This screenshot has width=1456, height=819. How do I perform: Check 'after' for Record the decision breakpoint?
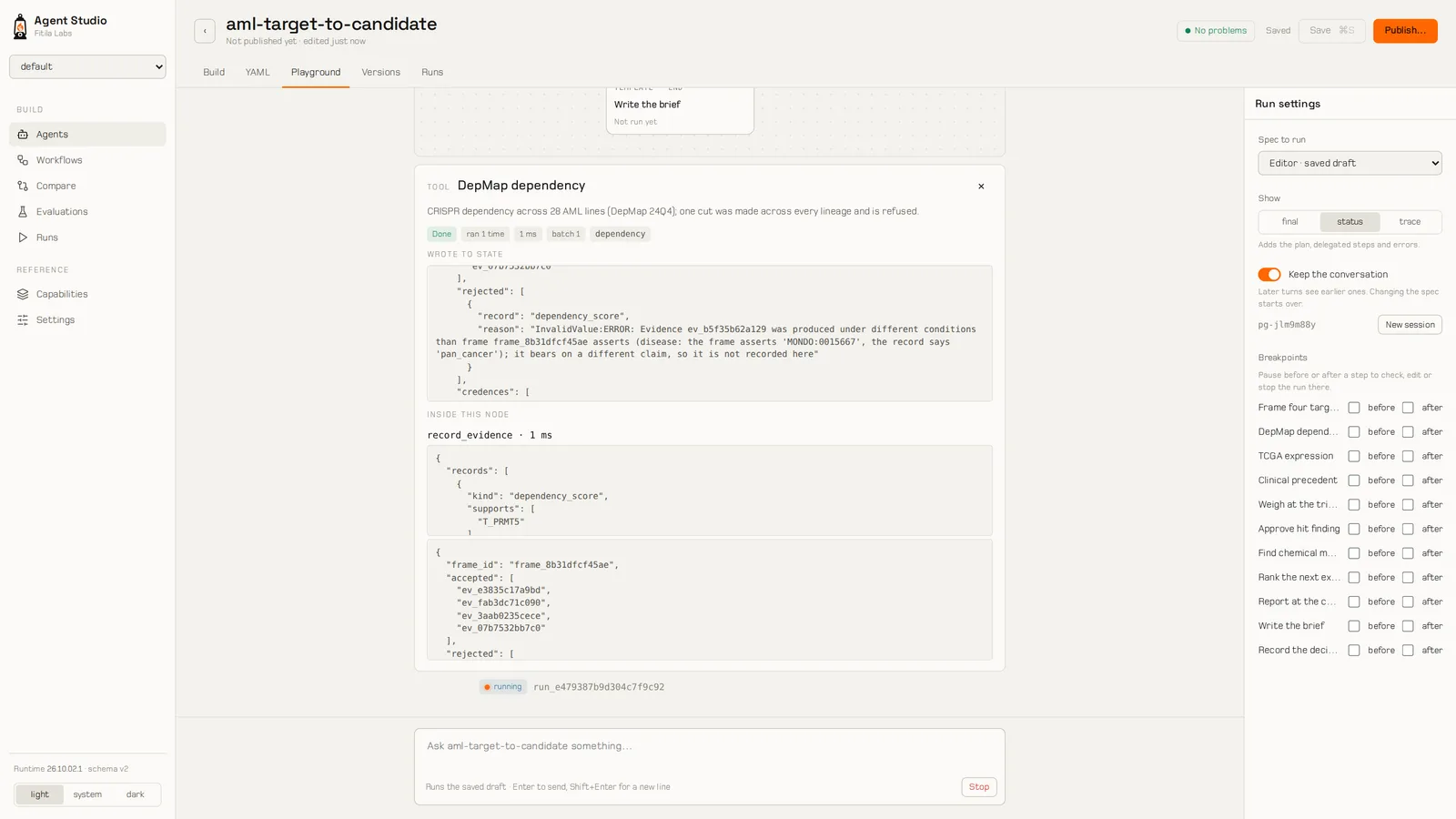click(x=1408, y=651)
